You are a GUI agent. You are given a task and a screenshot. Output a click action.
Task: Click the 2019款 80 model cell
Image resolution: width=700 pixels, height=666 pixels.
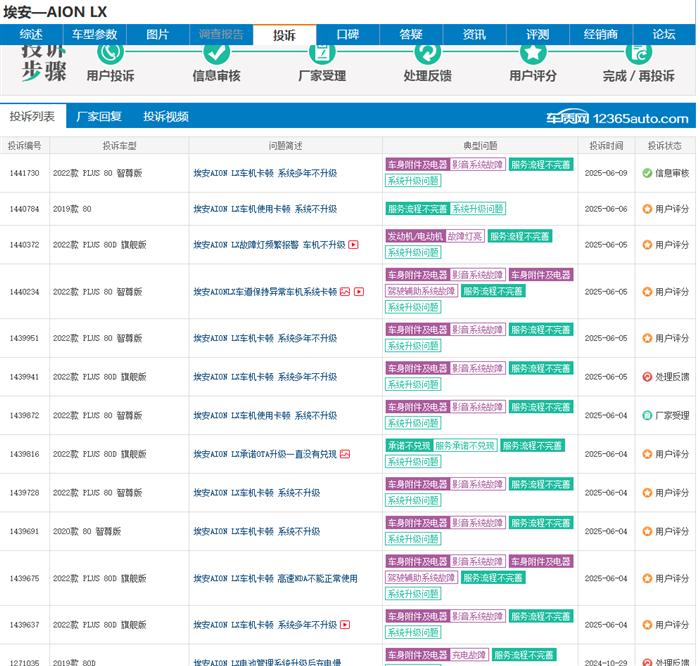click(72, 209)
